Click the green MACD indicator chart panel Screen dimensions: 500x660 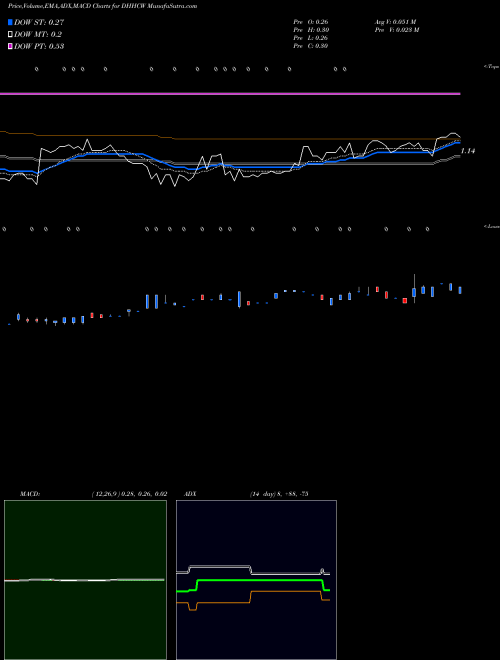coord(85,580)
